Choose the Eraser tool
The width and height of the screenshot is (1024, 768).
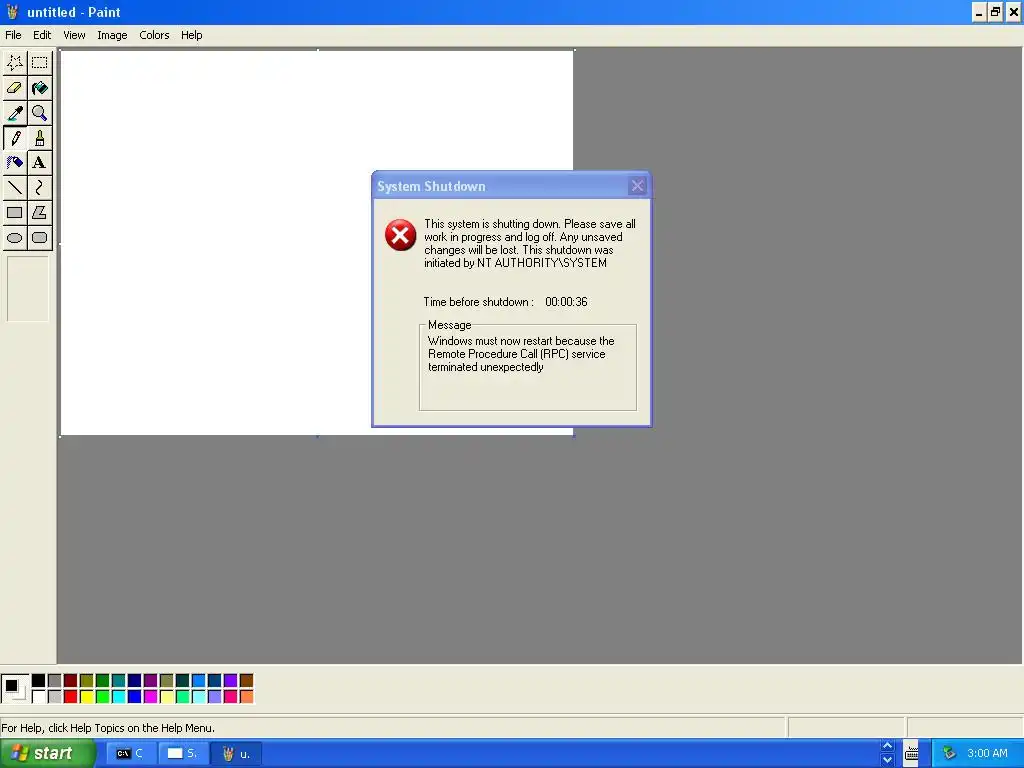coord(14,88)
